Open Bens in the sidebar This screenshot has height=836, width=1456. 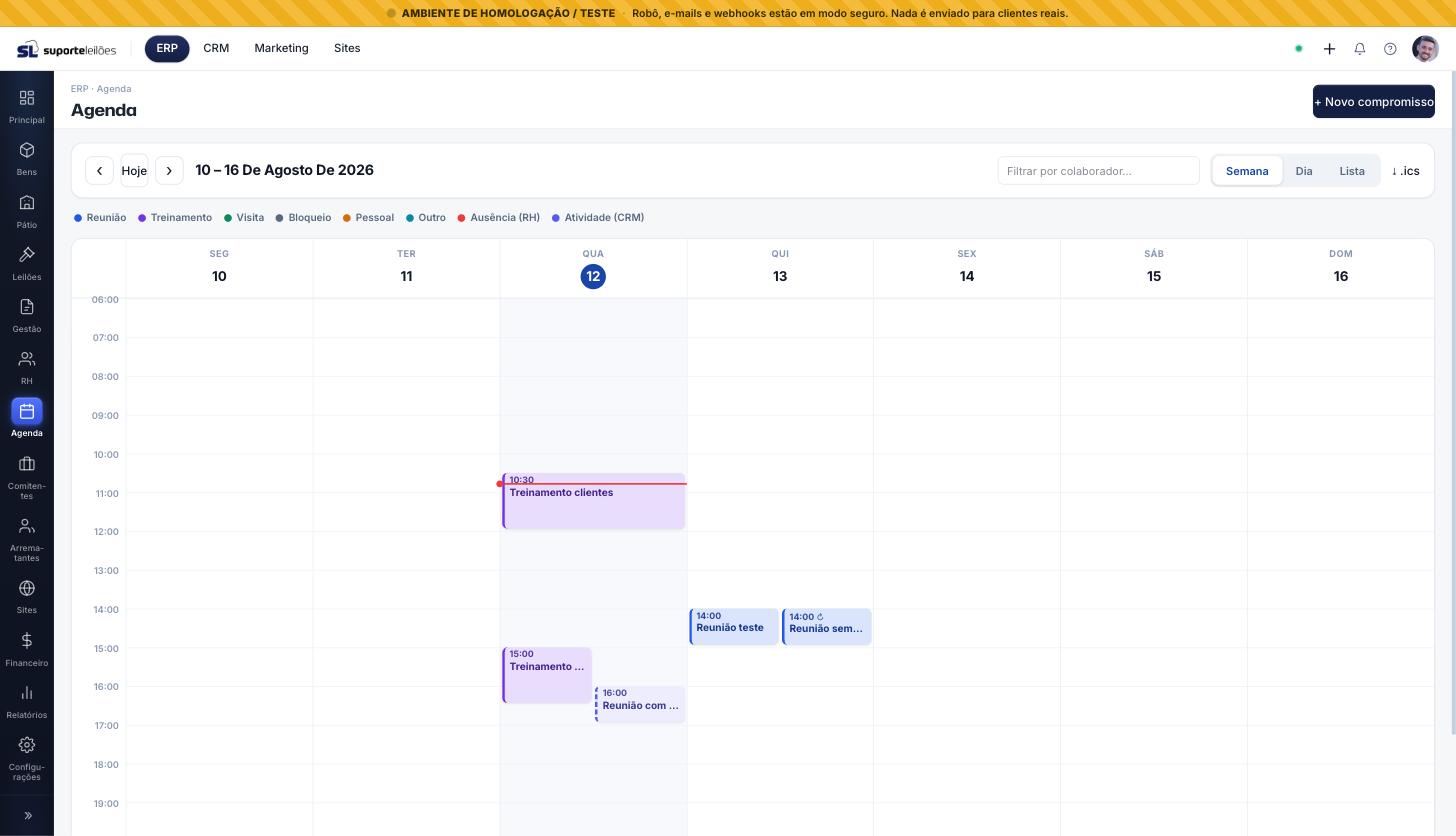point(27,158)
